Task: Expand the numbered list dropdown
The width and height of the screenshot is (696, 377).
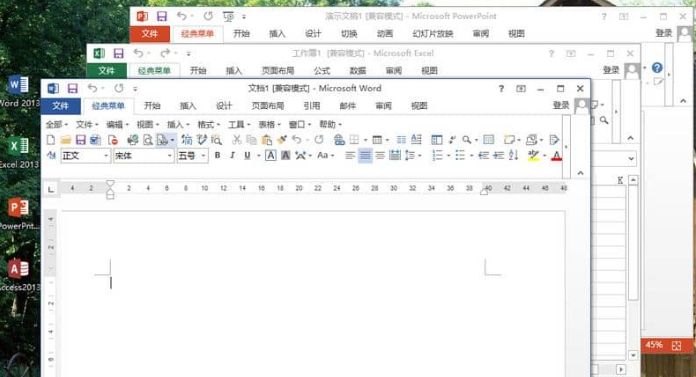Action: (449, 155)
